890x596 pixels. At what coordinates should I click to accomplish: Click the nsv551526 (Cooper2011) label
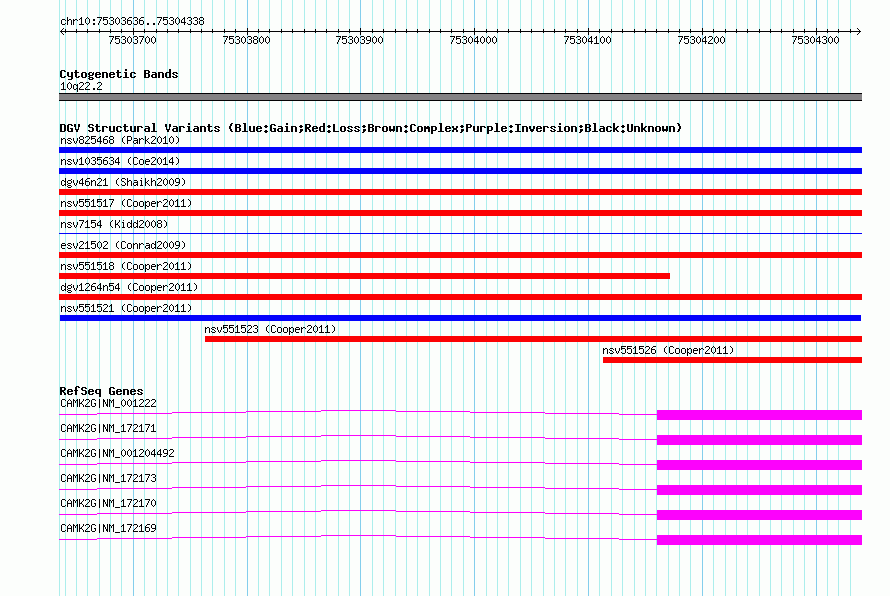coord(668,350)
